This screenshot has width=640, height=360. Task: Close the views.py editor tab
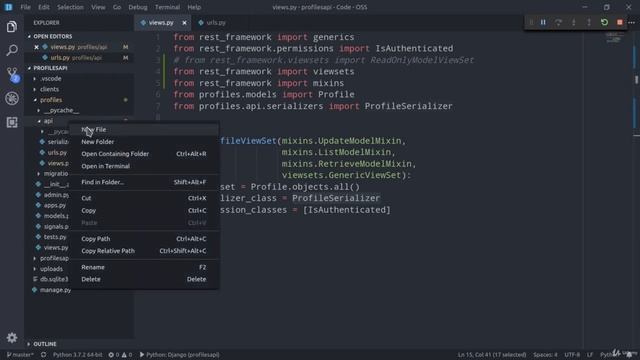pyautogui.click(x=184, y=23)
